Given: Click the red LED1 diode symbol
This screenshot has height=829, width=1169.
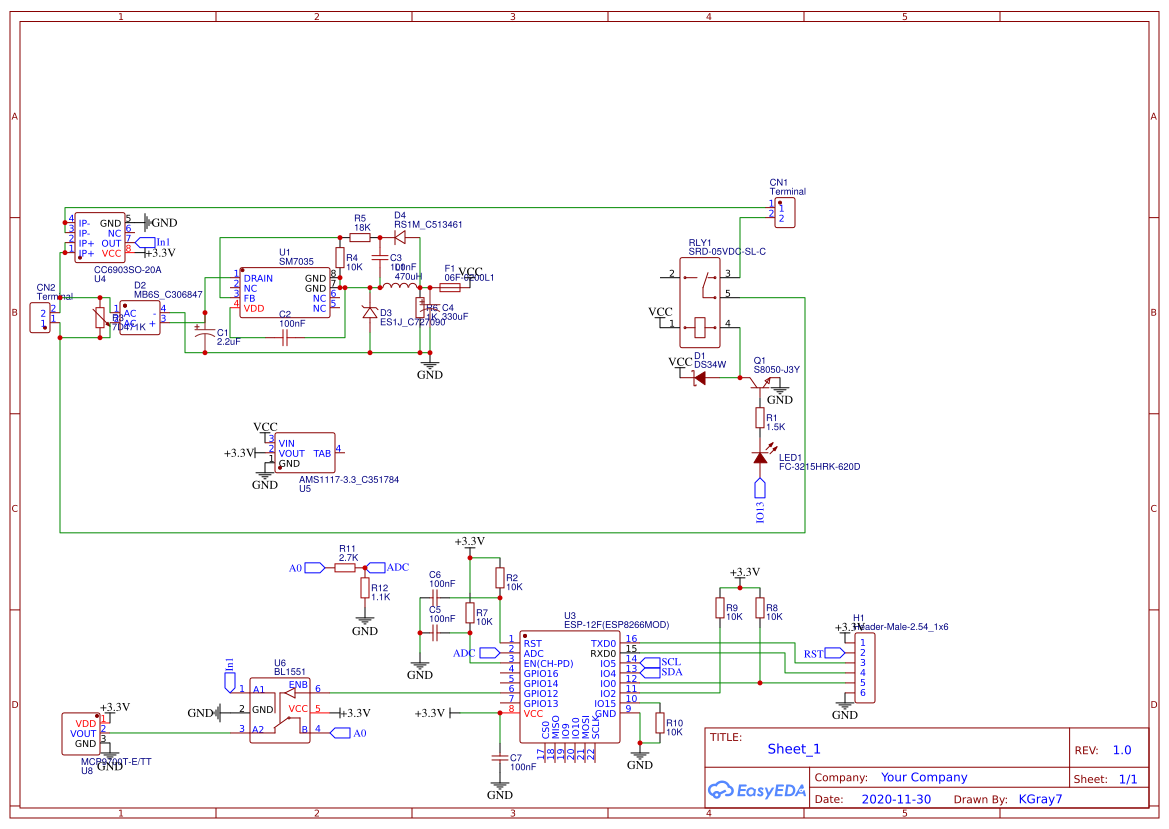Looking at the screenshot, I should [760, 457].
